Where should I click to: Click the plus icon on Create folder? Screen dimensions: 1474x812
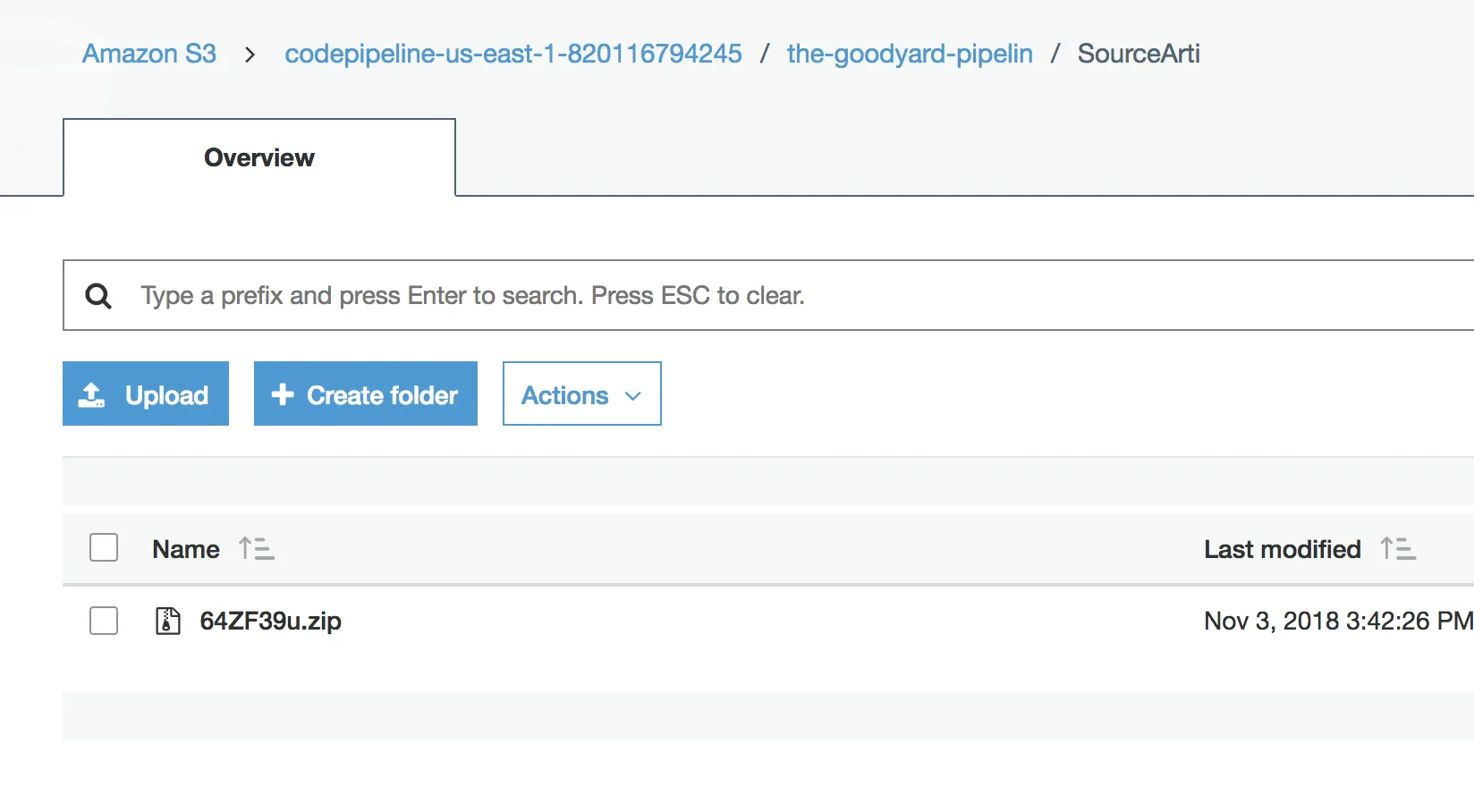(283, 394)
